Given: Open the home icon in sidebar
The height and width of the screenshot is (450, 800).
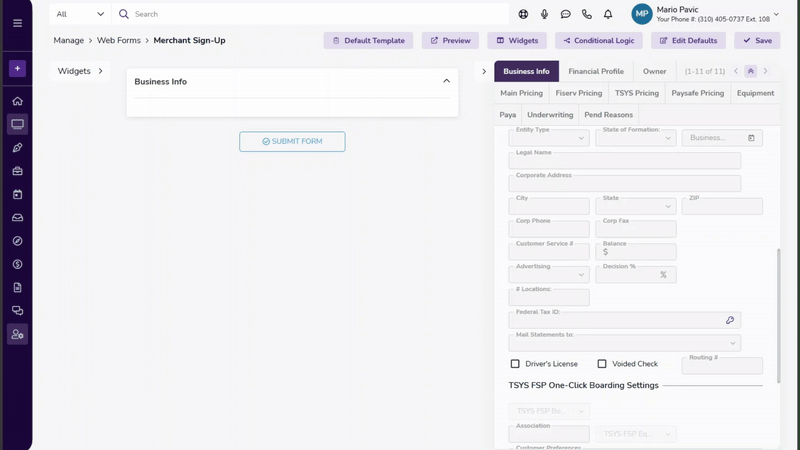Looking at the screenshot, I should tap(17, 101).
